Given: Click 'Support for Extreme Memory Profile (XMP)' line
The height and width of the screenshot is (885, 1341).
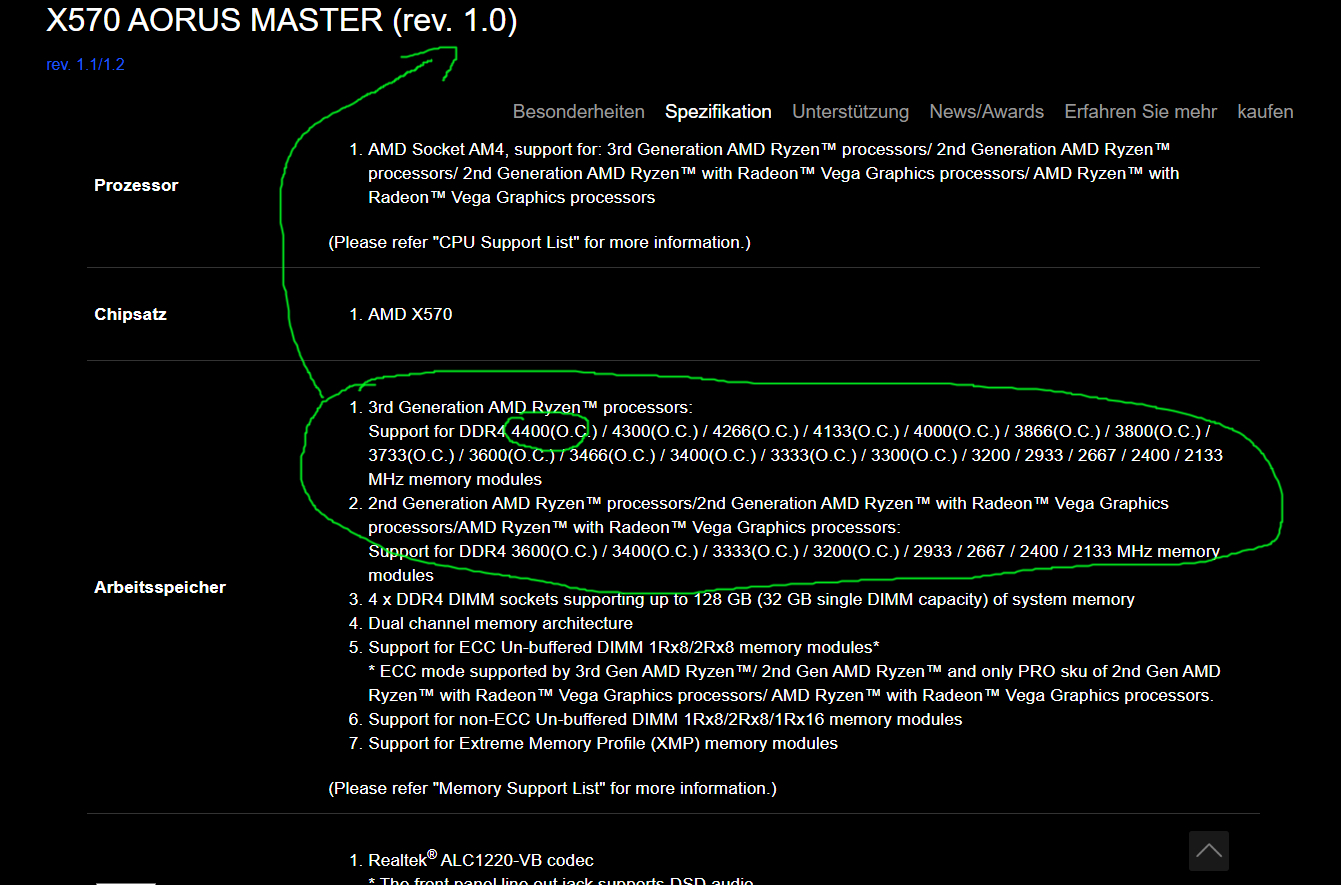Looking at the screenshot, I should tap(603, 743).
